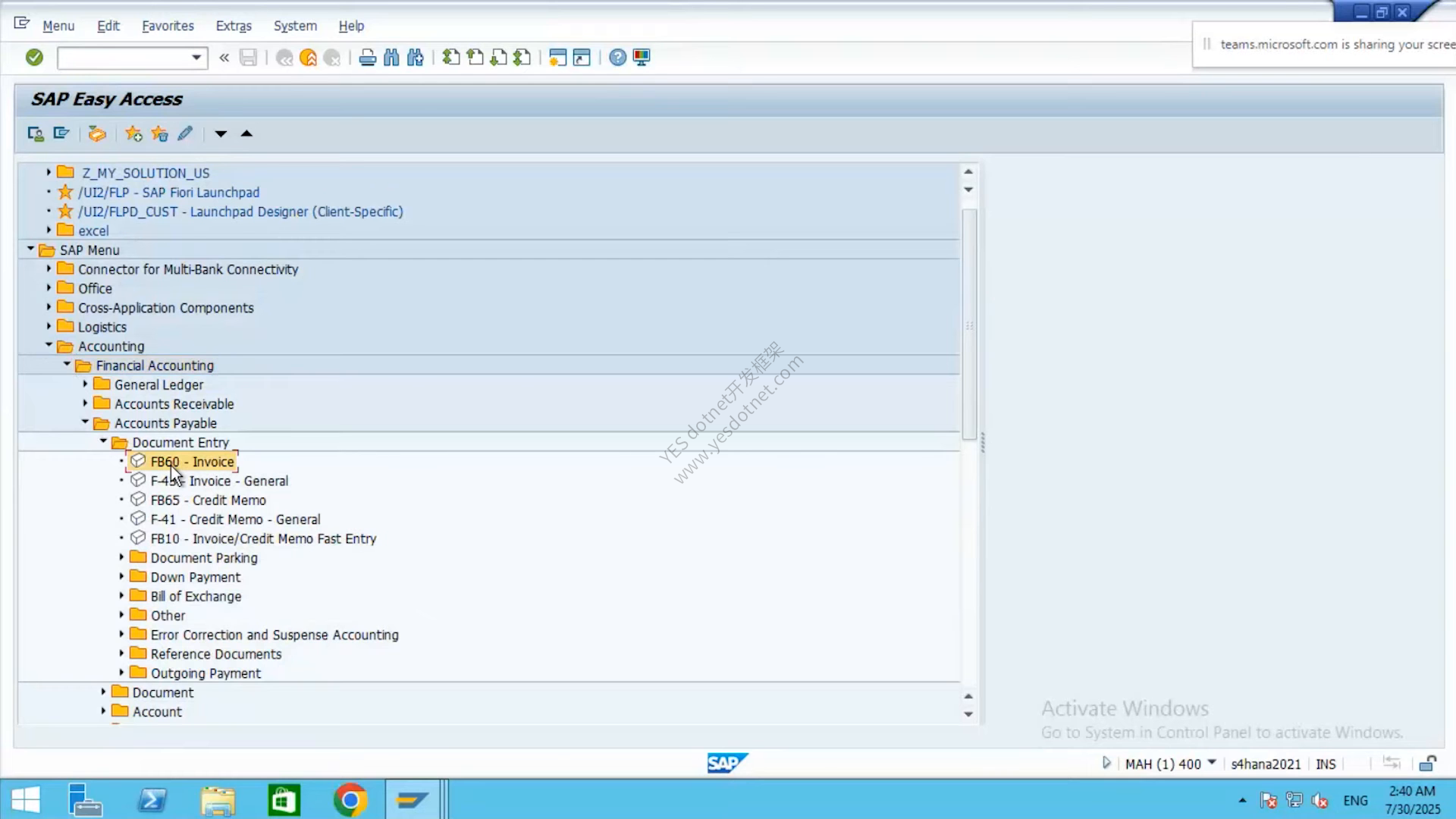The image size is (1456, 819).
Task: Open a new GUI window icon
Action: (x=558, y=58)
